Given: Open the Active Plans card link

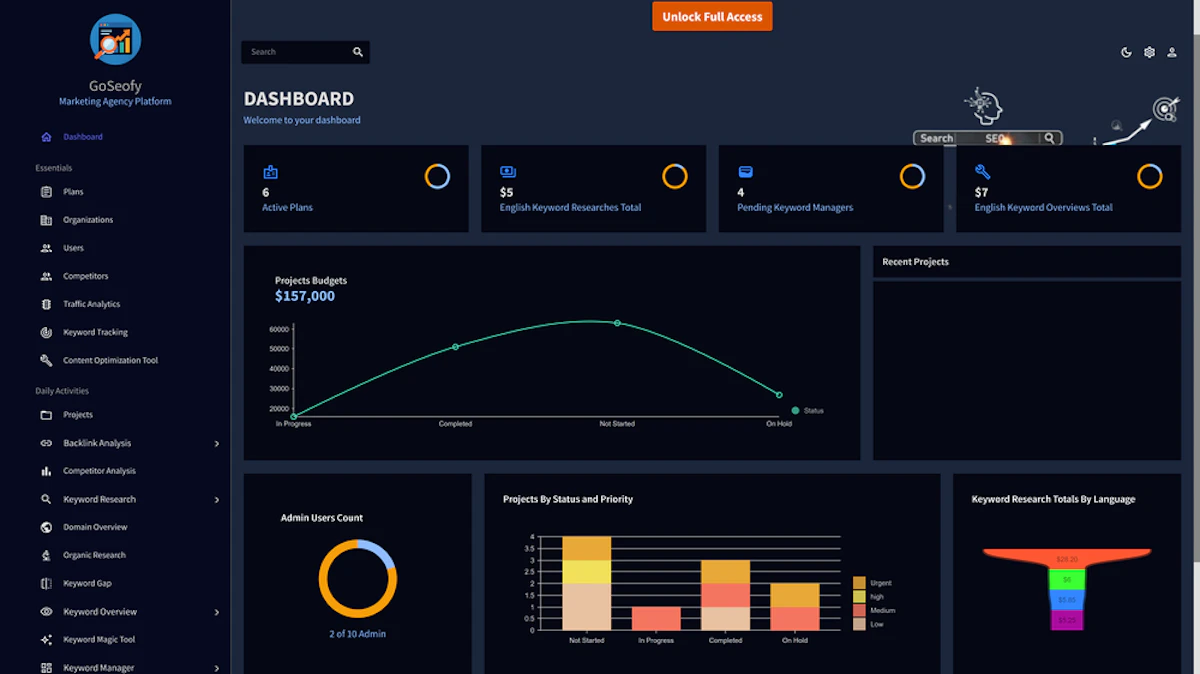Looking at the screenshot, I should [x=288, y=208].
